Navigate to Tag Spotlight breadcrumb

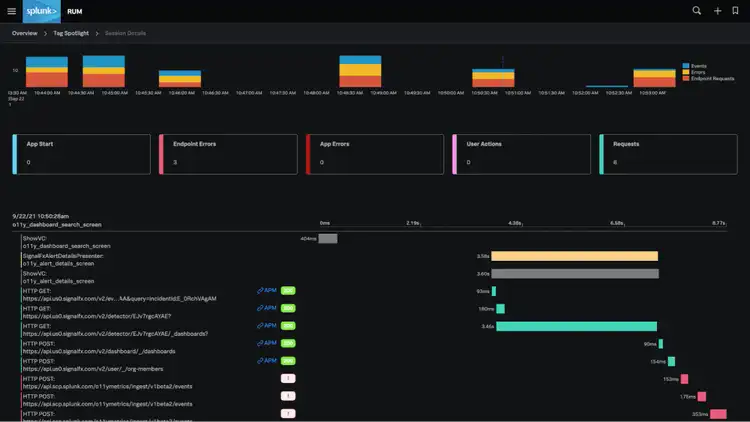click(71, 33)
